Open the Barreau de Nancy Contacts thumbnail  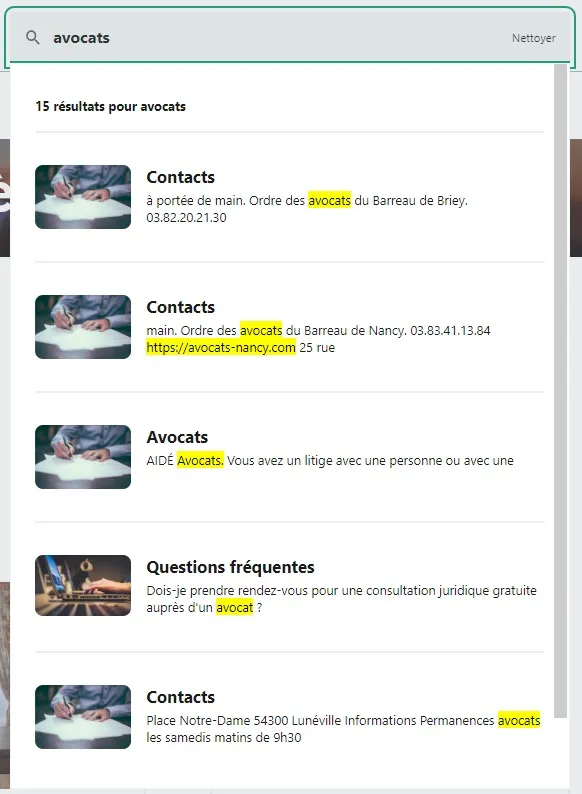point(83,327)
